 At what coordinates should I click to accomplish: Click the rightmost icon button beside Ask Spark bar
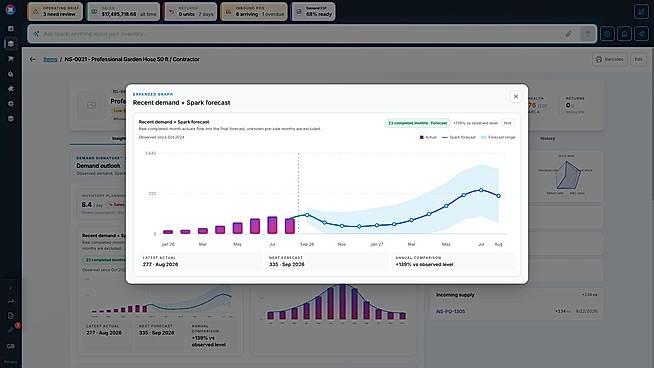pyautogui.click(x=641, y=34)
